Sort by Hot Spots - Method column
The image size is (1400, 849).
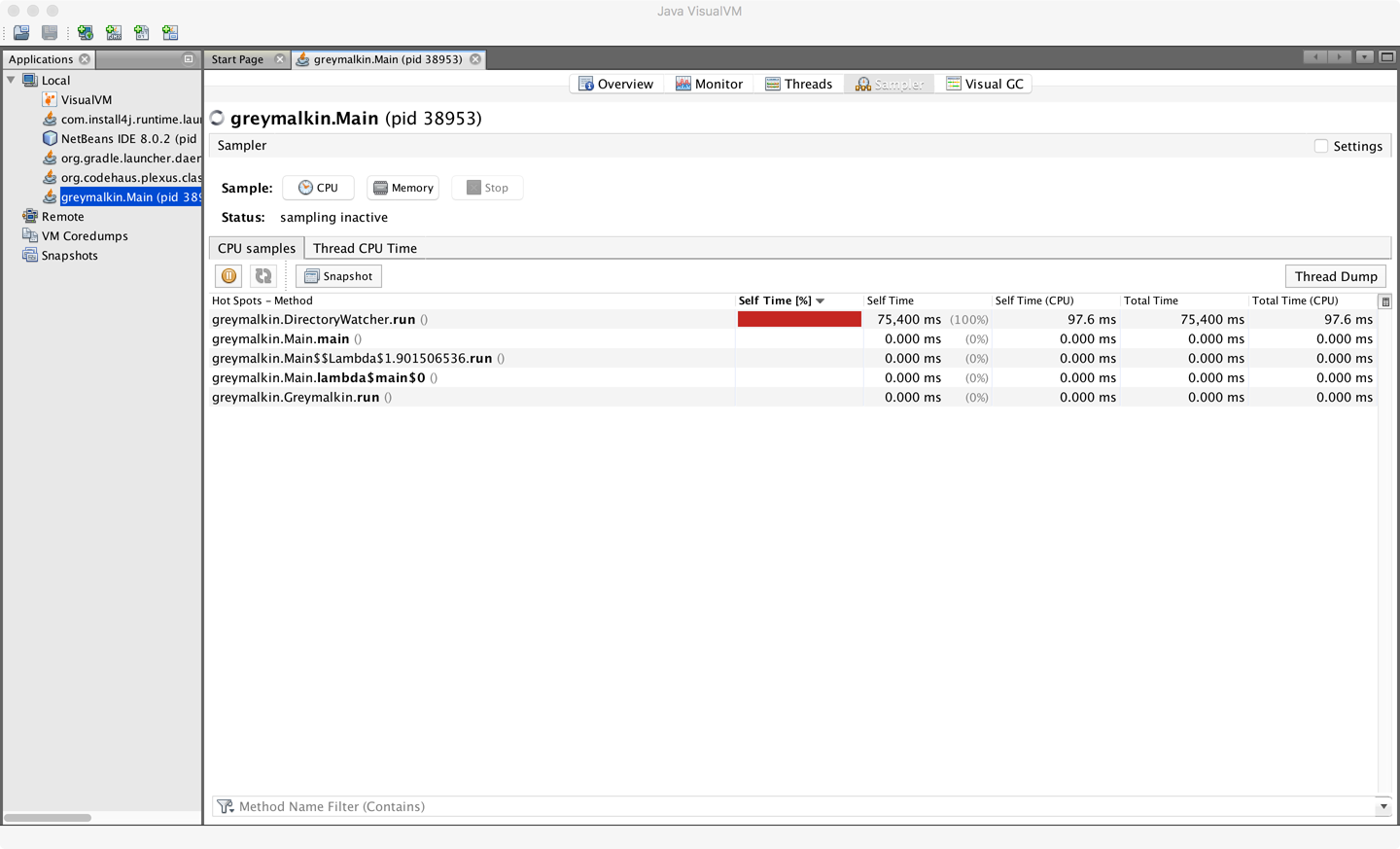coord(472,301)
